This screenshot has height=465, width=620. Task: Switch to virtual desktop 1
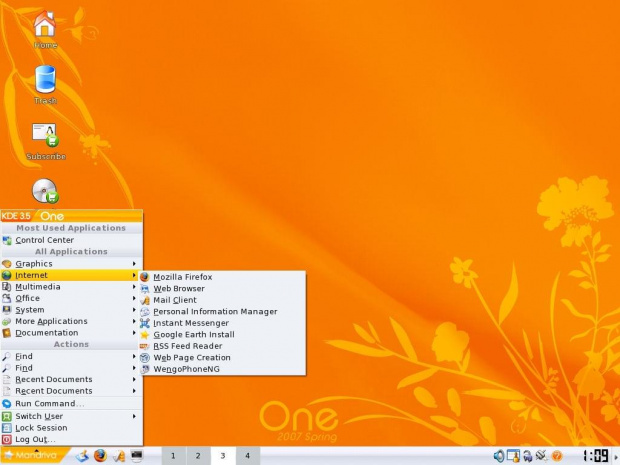pyautogui.click(x=173, y=456)
